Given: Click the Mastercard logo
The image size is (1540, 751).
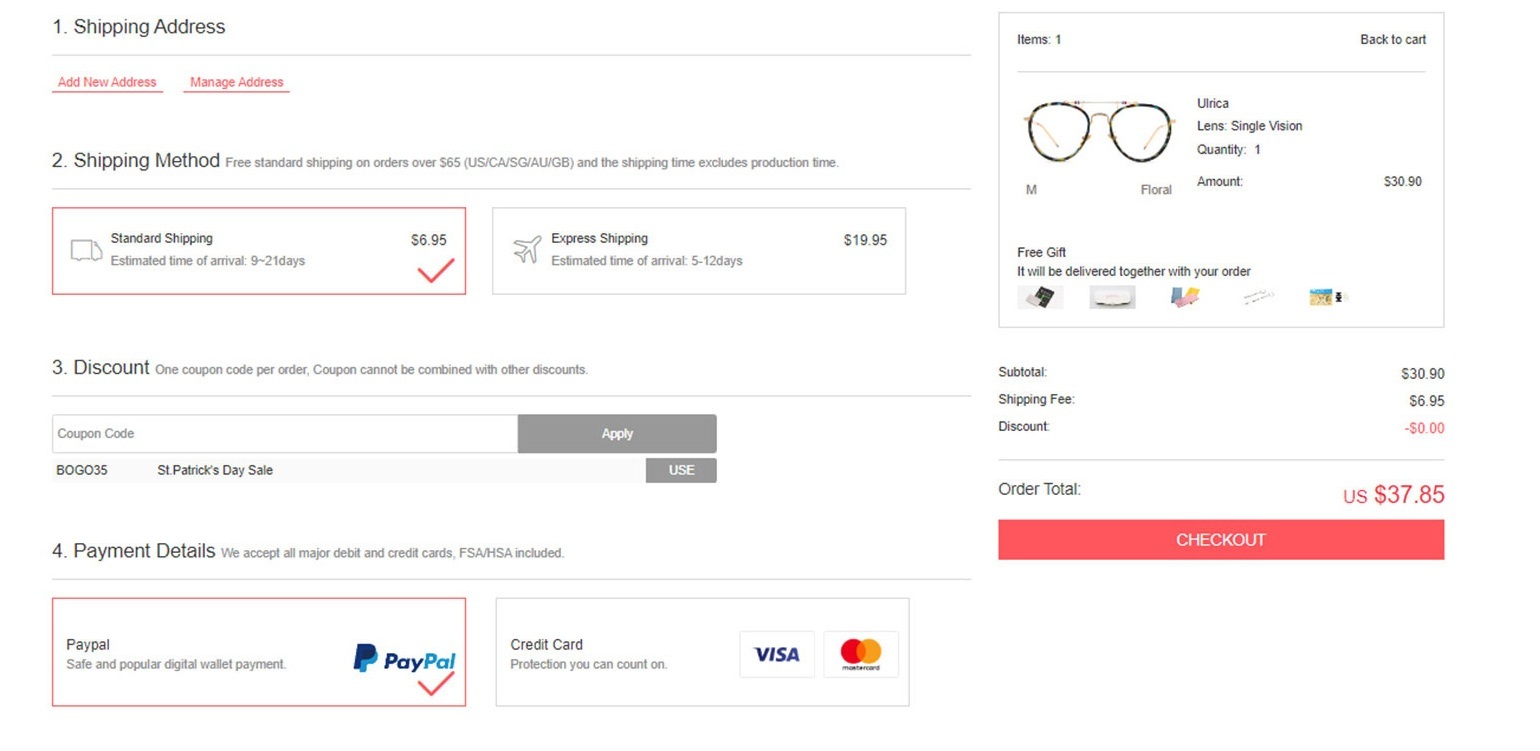Looking at the screenshot, I should pyautogui.click(x=861, y=655).
